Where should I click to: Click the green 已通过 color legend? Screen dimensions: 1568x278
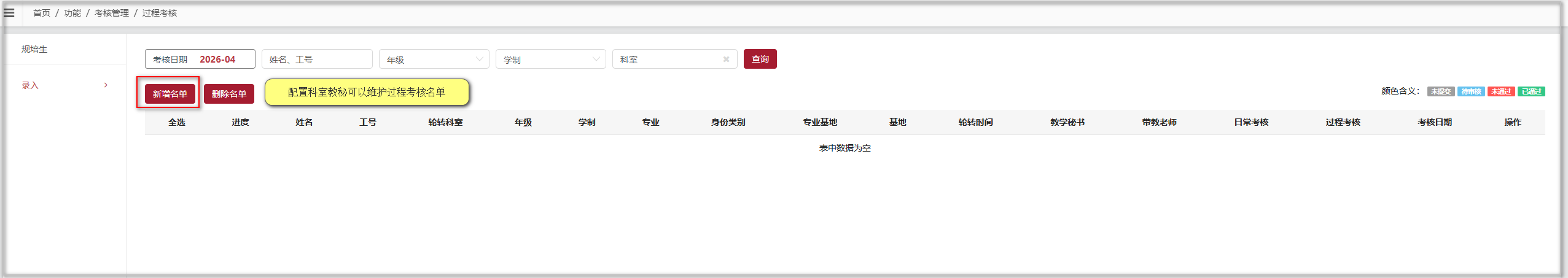[1531, 91]
